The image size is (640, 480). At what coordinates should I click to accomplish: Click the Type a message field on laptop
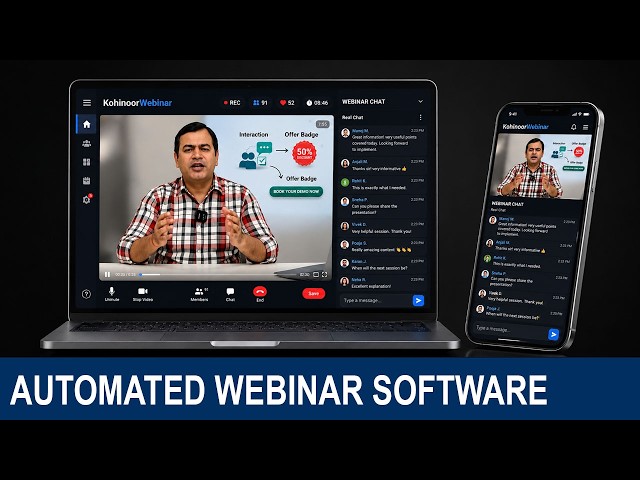point(376,300)
